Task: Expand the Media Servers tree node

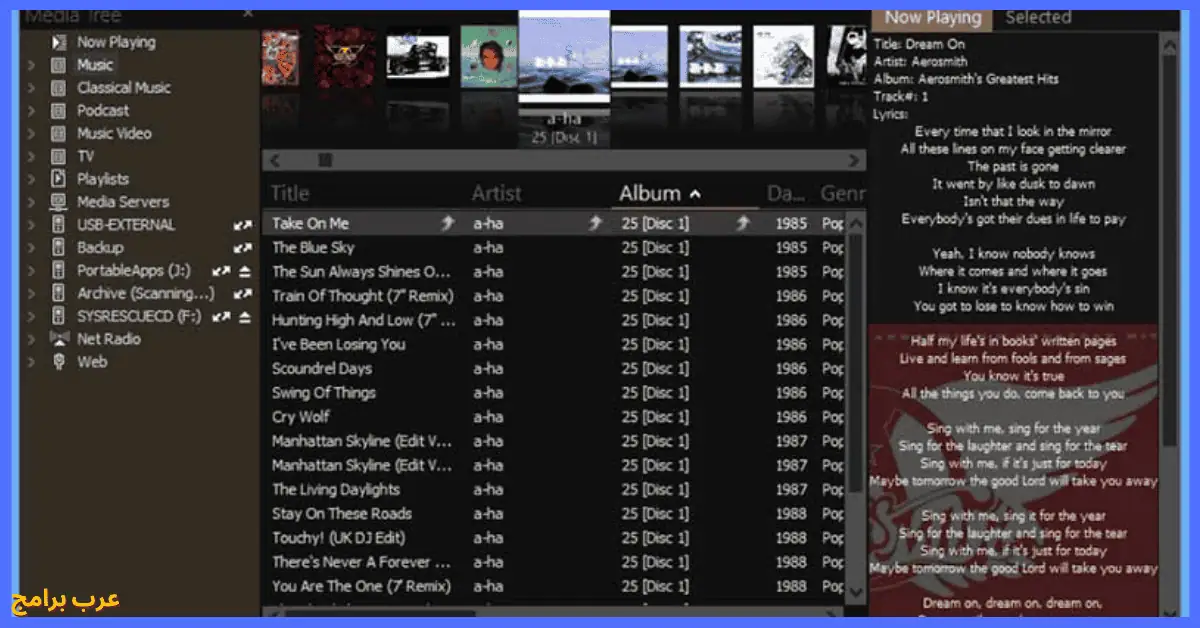Action: [31, 202]
